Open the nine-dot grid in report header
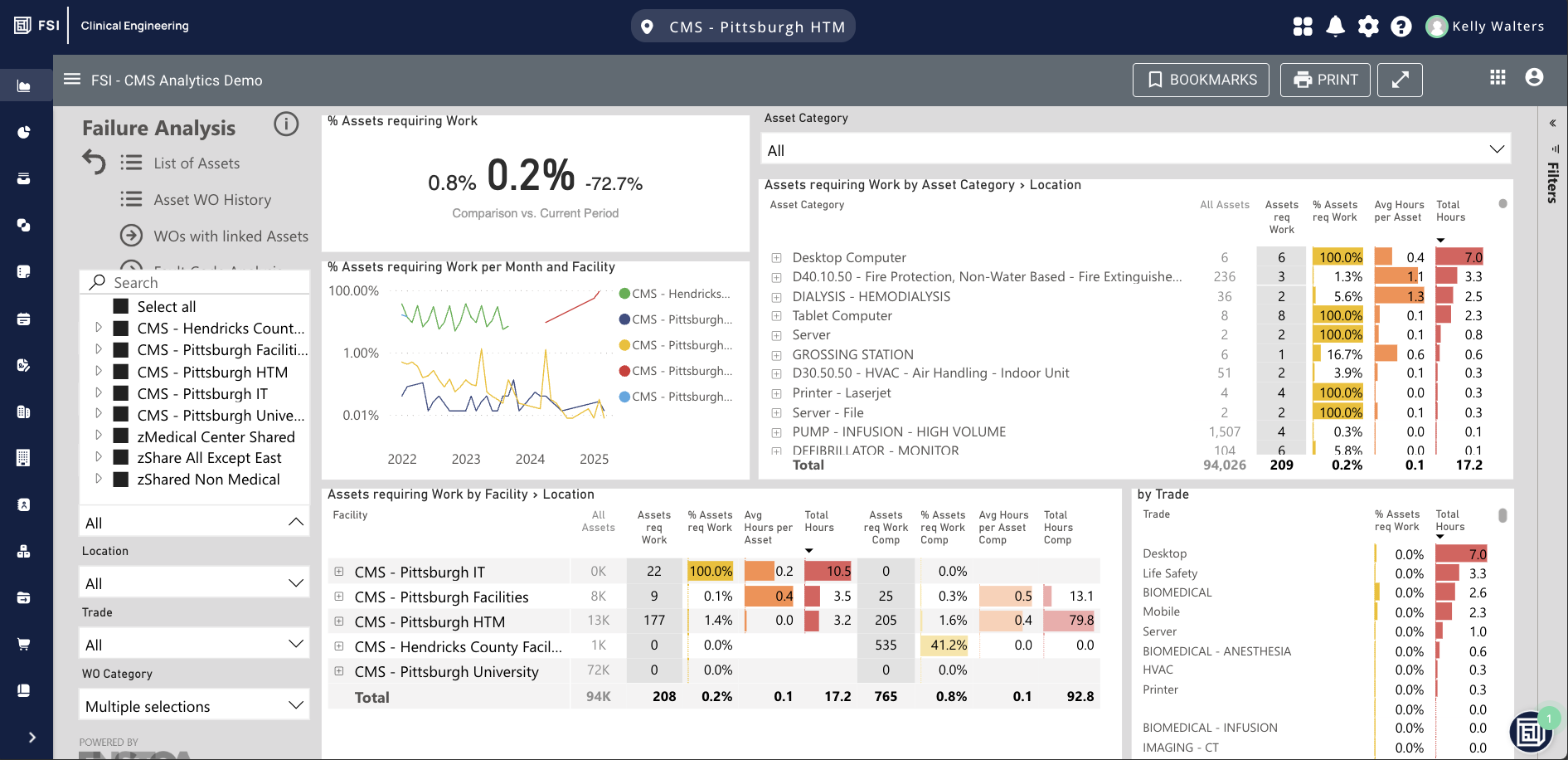The width and height of the screenshot is (1568, 760). (x=1498, y=77)
